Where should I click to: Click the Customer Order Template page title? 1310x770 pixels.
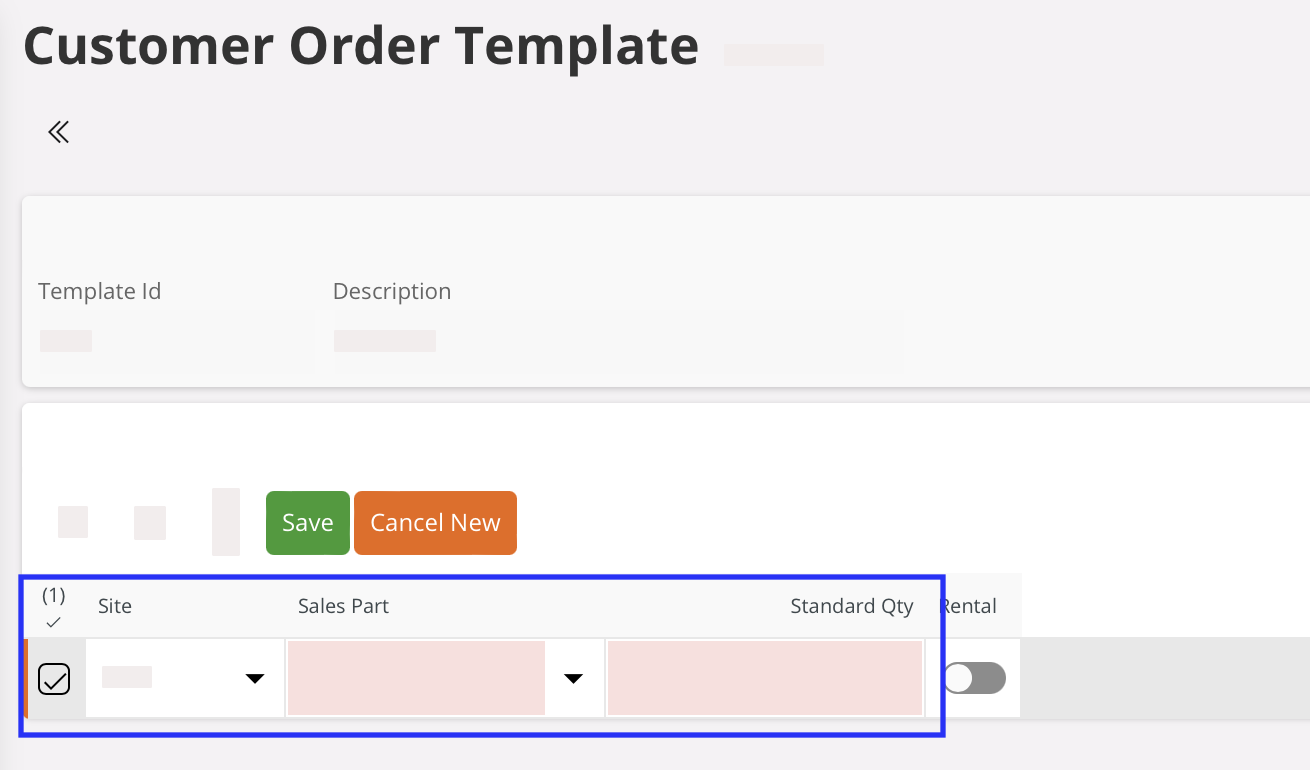[x=361, y=45]
